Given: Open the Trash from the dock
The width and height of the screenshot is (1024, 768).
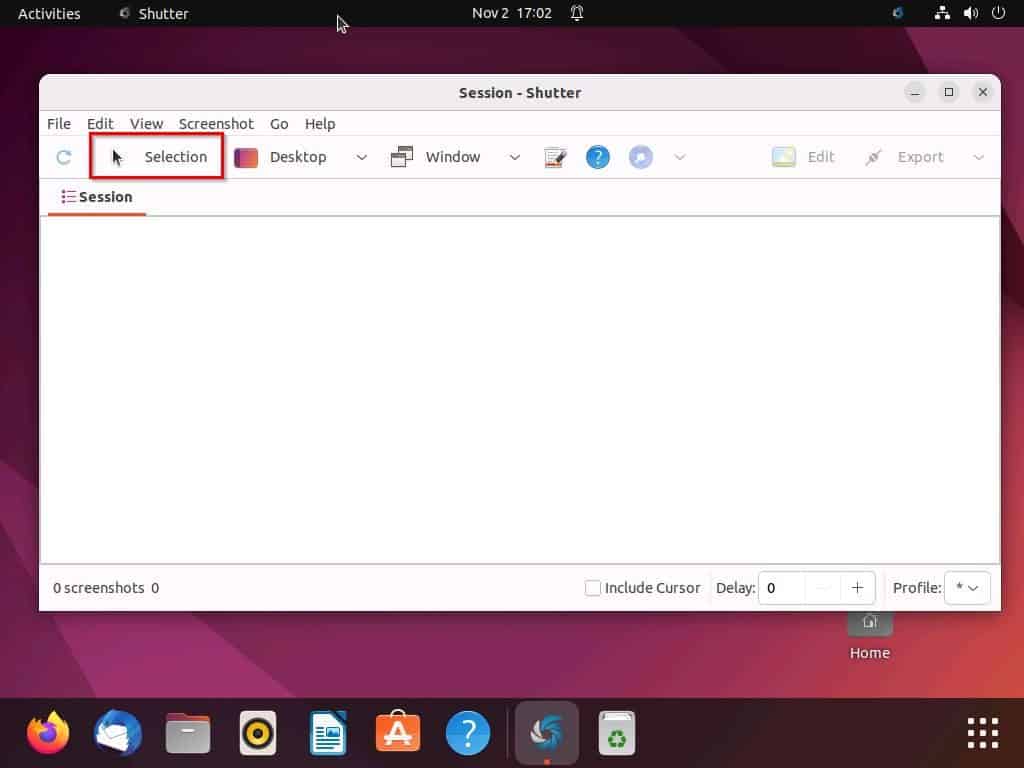Looking at the screenshot, I should [616, 733].
